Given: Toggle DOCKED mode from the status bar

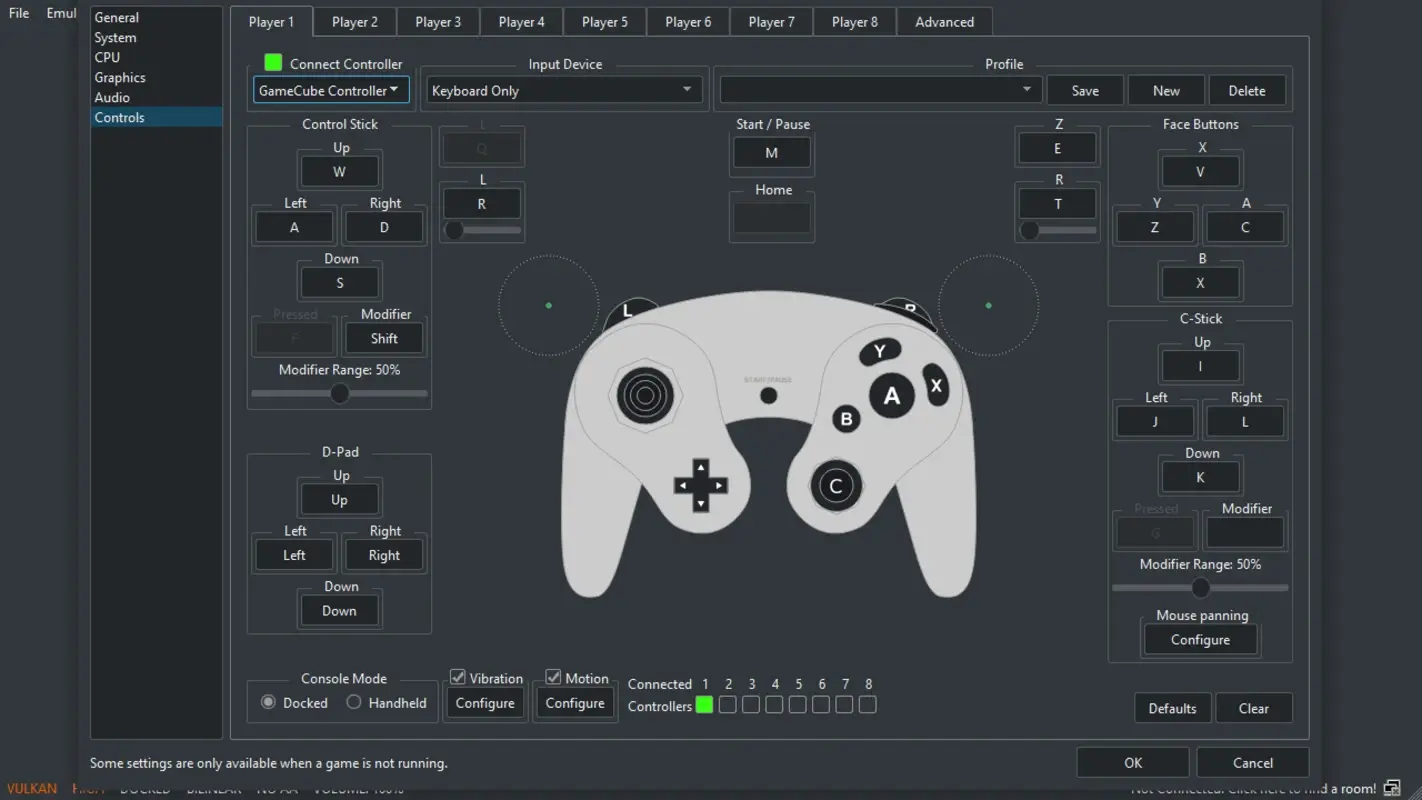Looking at the screenshot, I should click(x=144, y=788).
